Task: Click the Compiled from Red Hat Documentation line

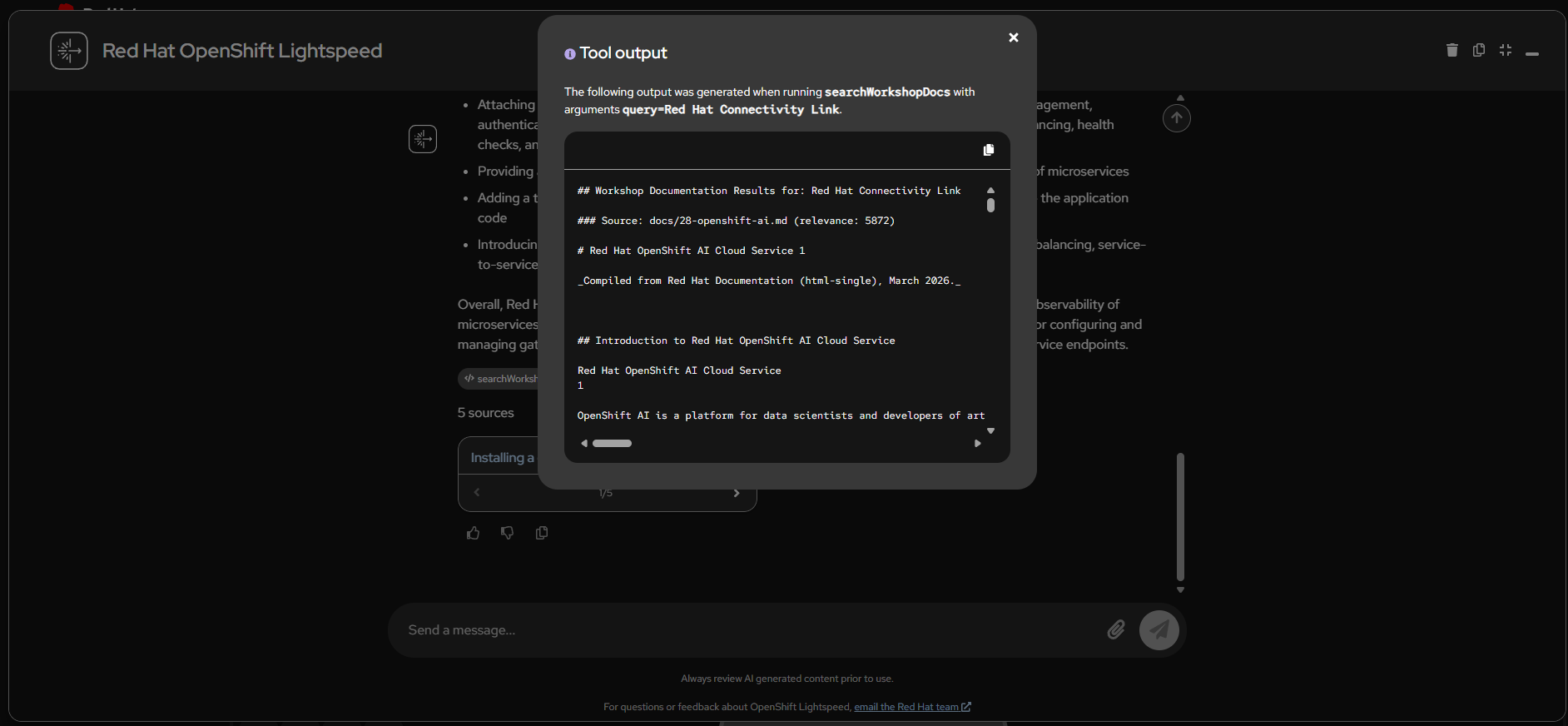Action: (769, 281)
